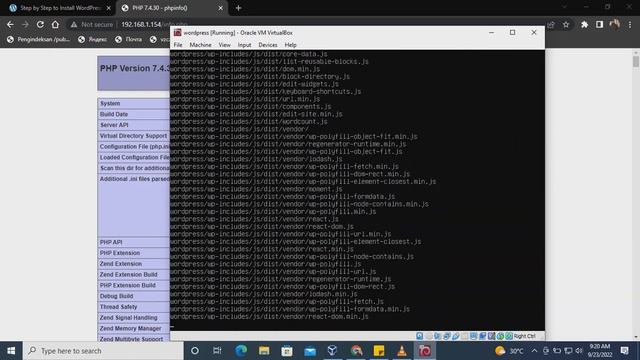Click the Not secure site info warning
The width and height of the screenshot is (640, 360).
click(92, 24)
